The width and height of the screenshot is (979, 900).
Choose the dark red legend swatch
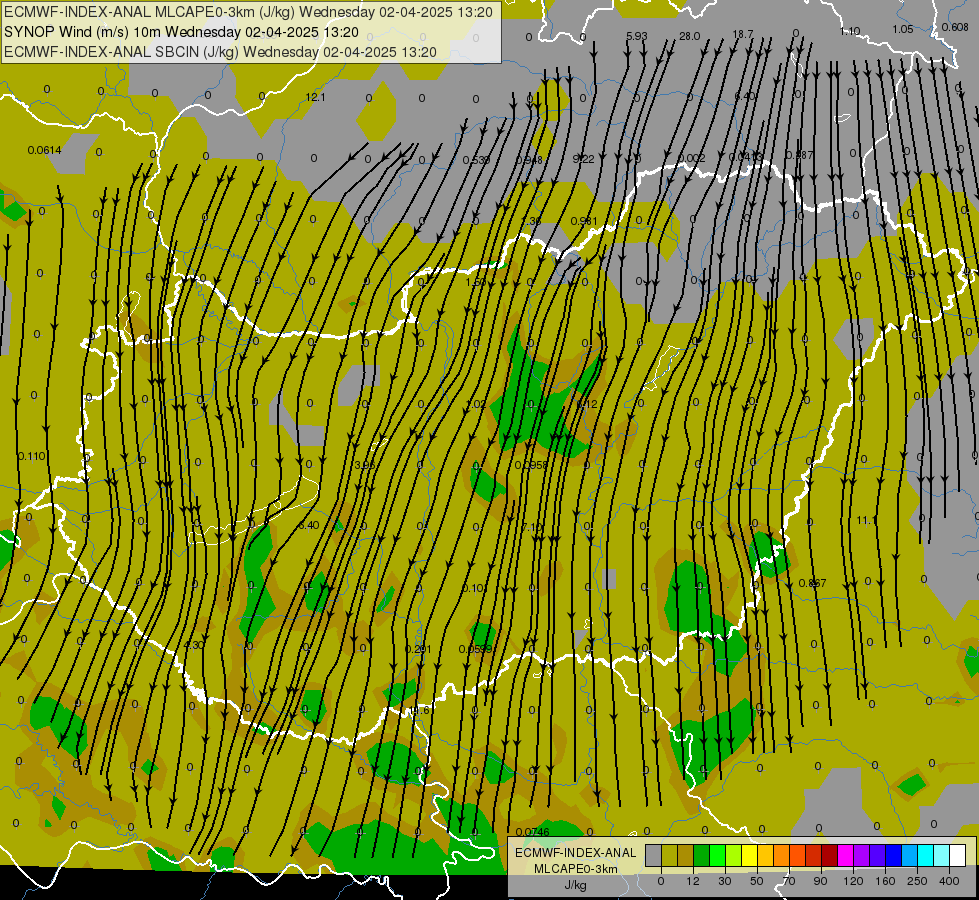pyautogui.click(x=830, y=856)
